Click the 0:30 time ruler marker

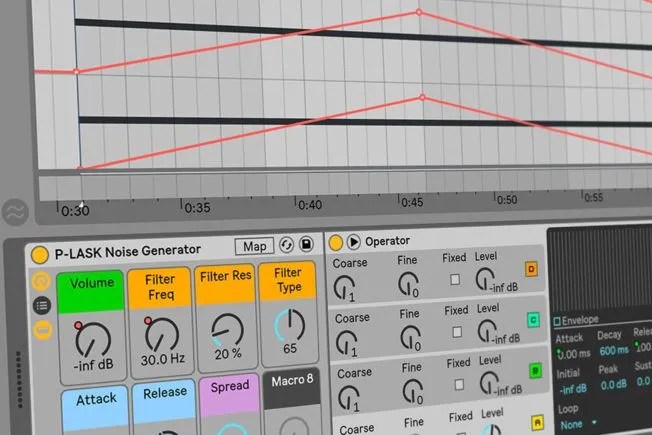pyautogui.click(x=73, y=210)
